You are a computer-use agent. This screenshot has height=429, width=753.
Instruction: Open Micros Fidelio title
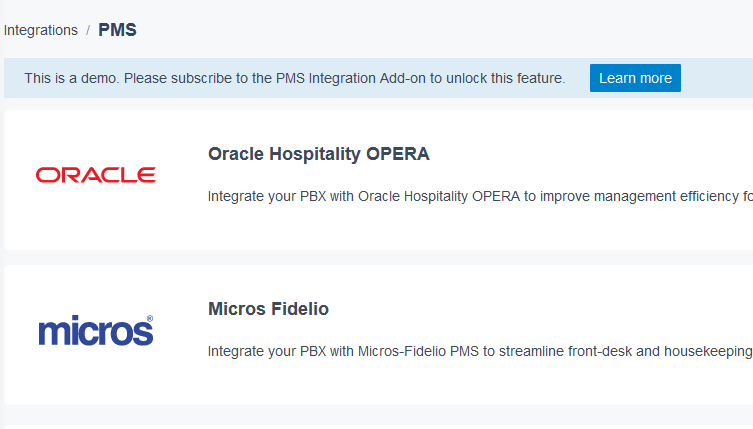[x=268, y=309]
